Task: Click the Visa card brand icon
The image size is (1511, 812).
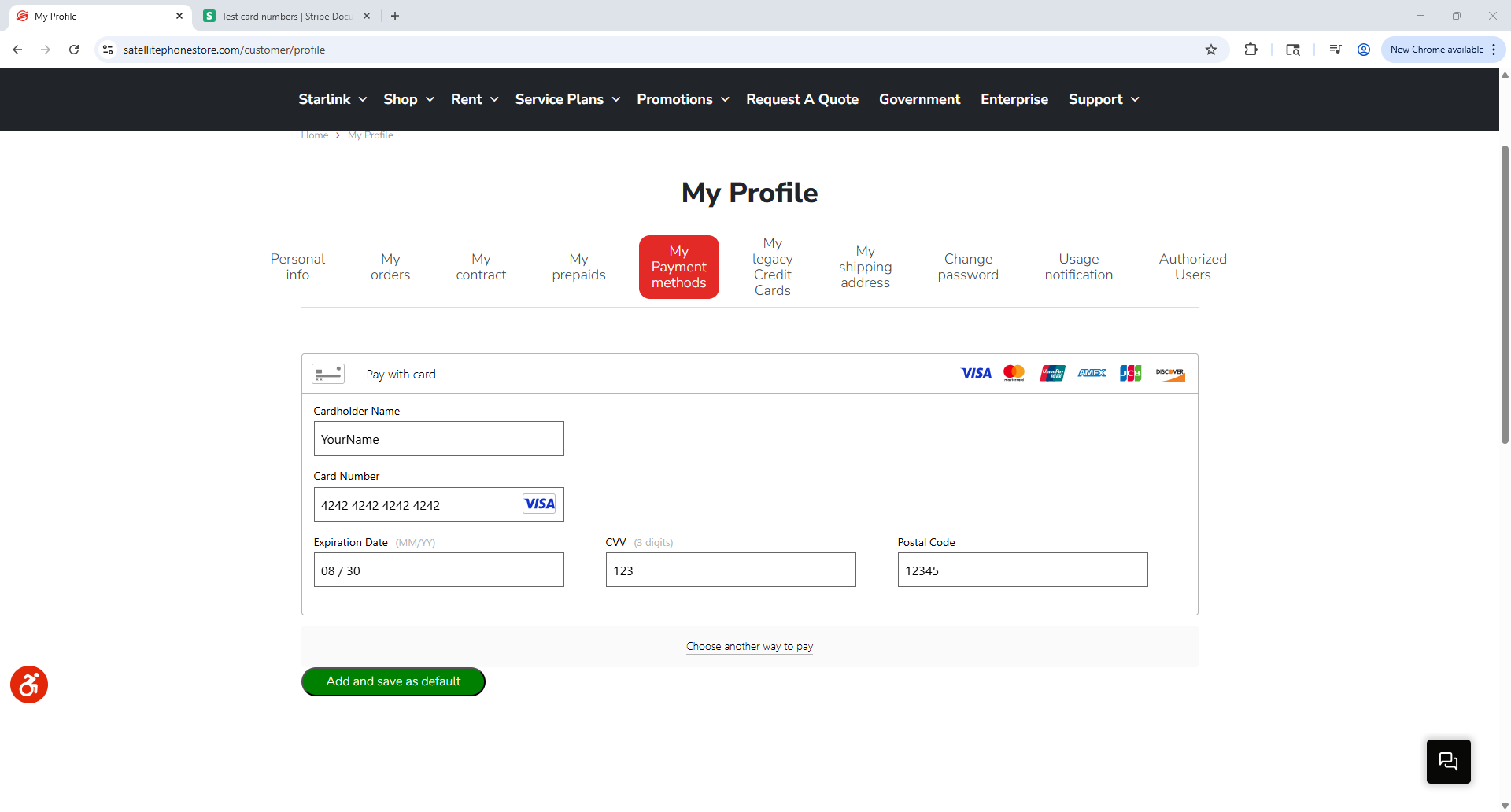Action: [x=976, y=373]
